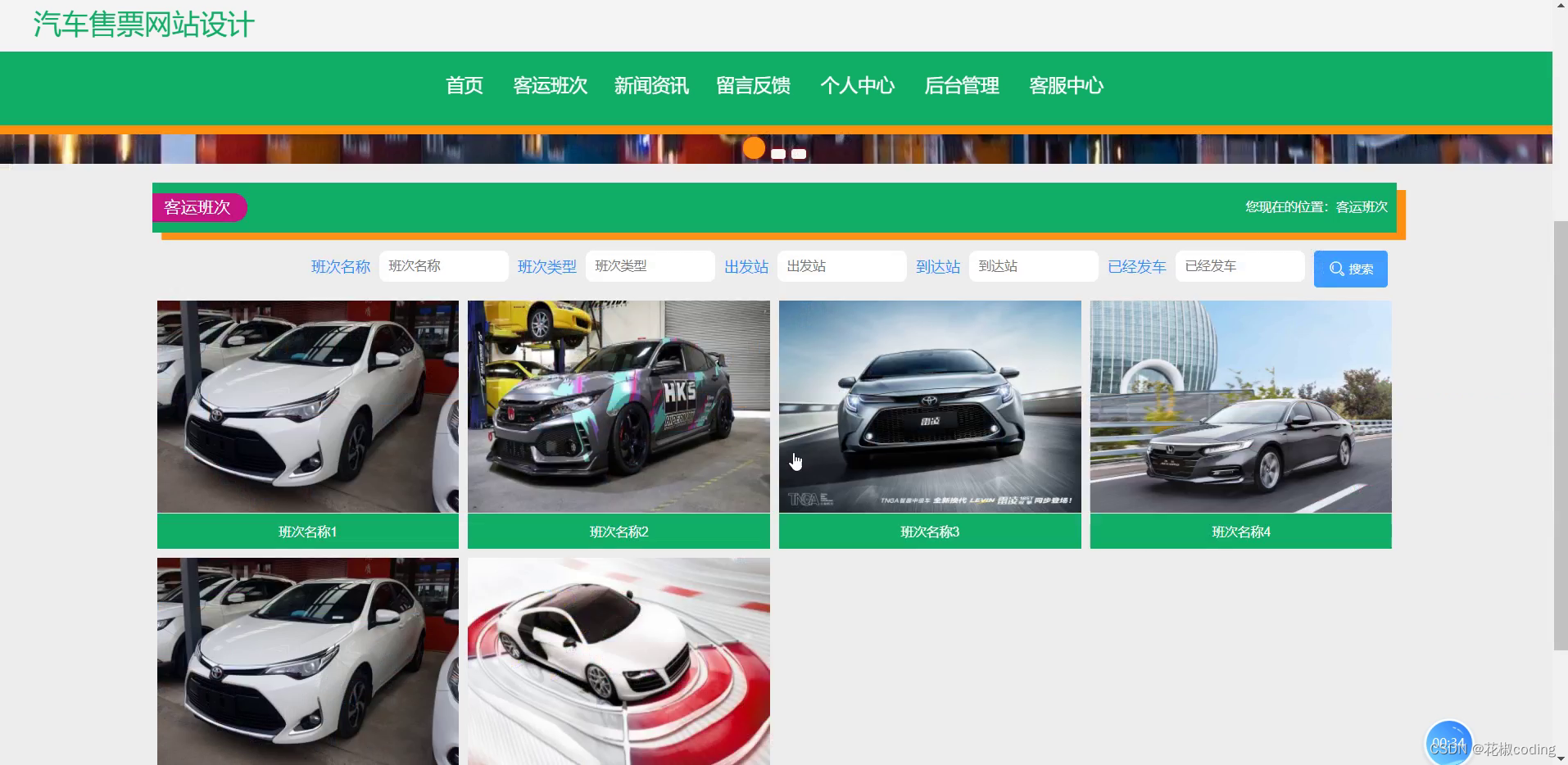Click the 班次名称 field label

click(341, 267)
